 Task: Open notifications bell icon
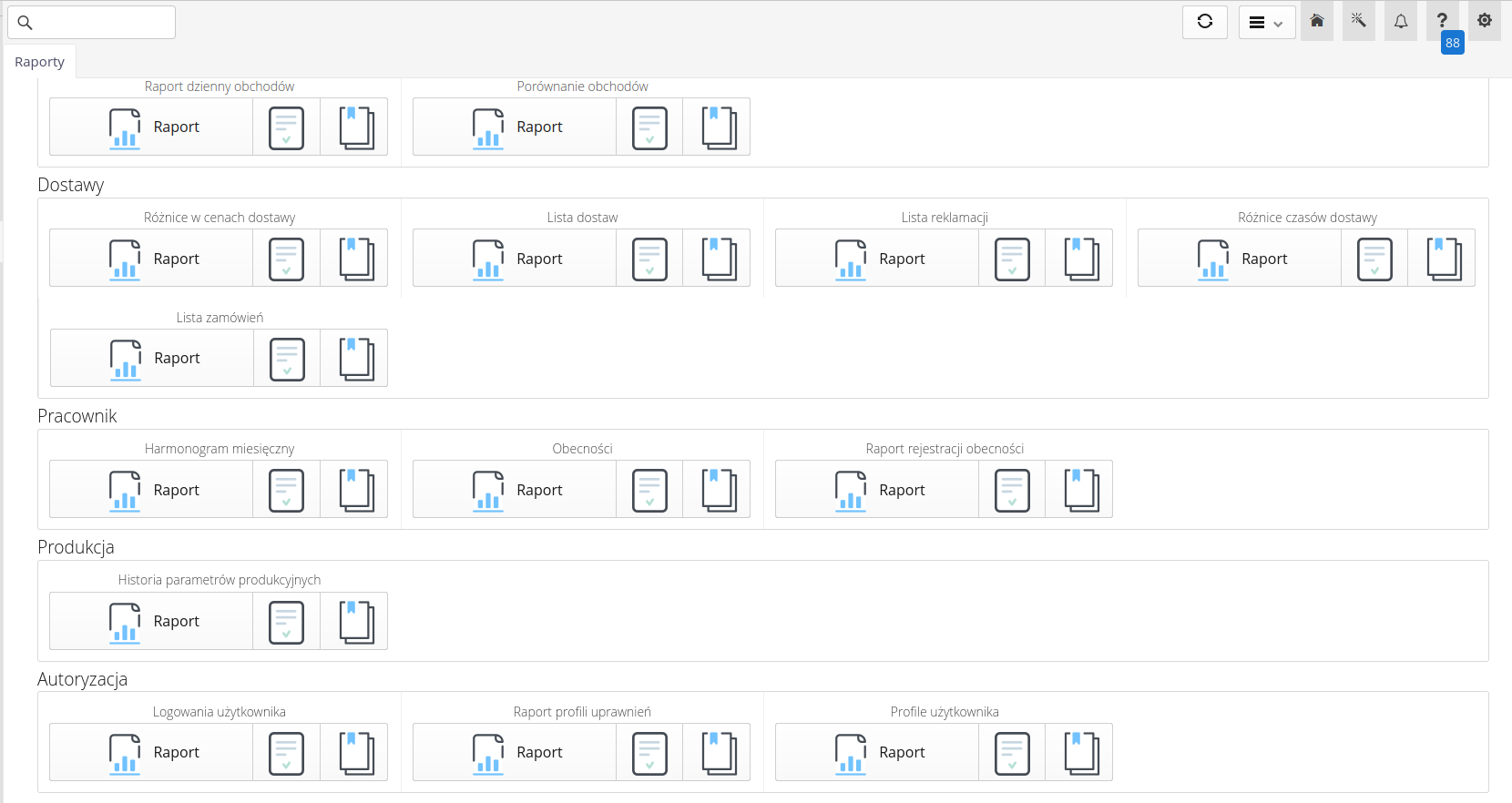tap(1400, 21)
